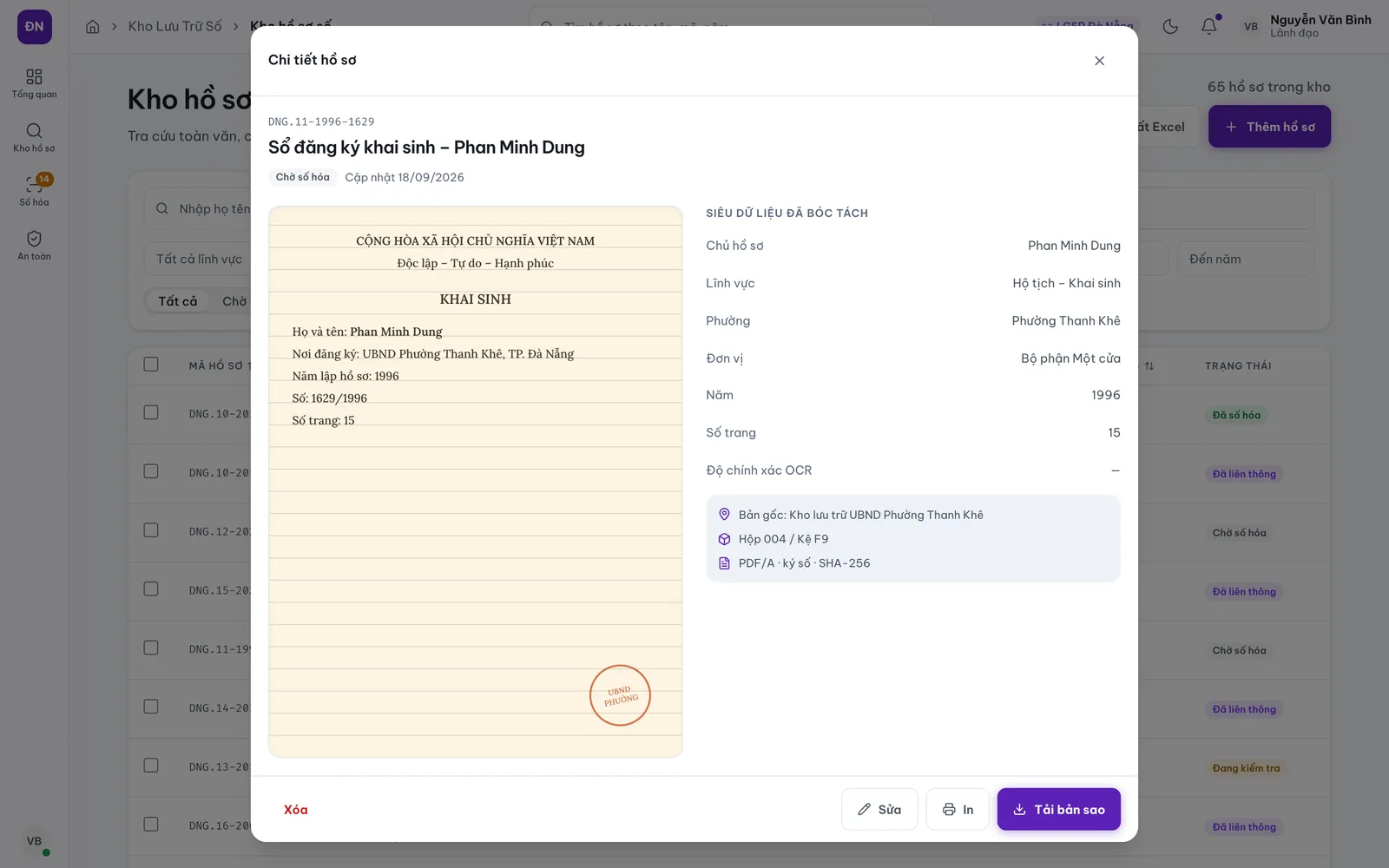Image resolution: width=1389 pixels, height=868 pixels.
Task: Click the home breadcrumb icon
Action: [x=92, y=26]
